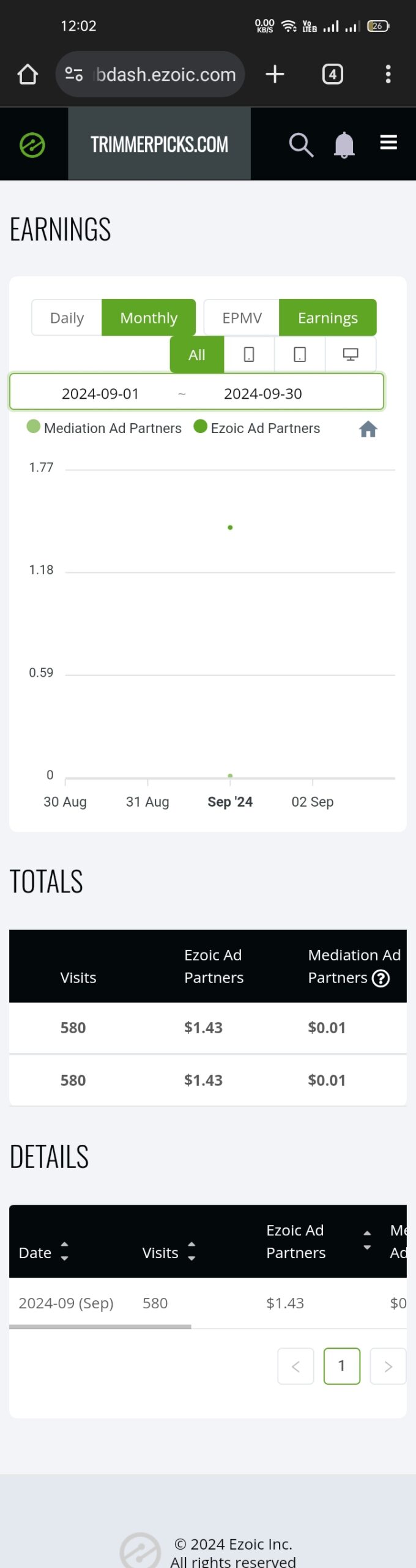This screenshot has width=416, height=1568.
Task: Open a new browser tab
Action: [x=275, y=74]
